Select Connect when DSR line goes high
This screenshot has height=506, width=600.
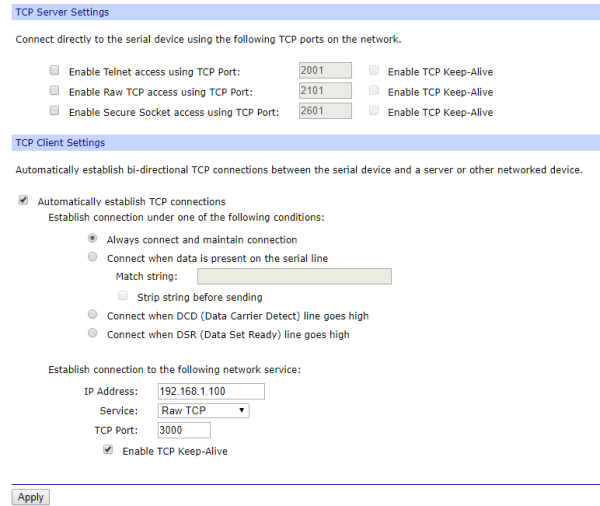[92, 333]
